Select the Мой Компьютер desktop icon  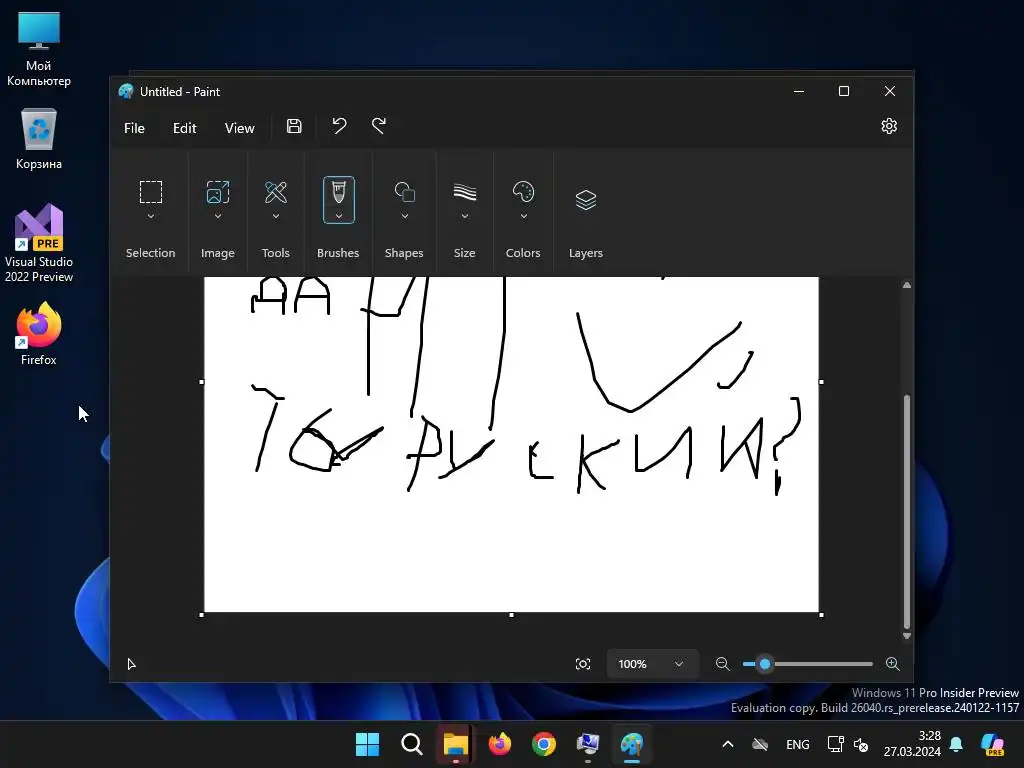39,50
